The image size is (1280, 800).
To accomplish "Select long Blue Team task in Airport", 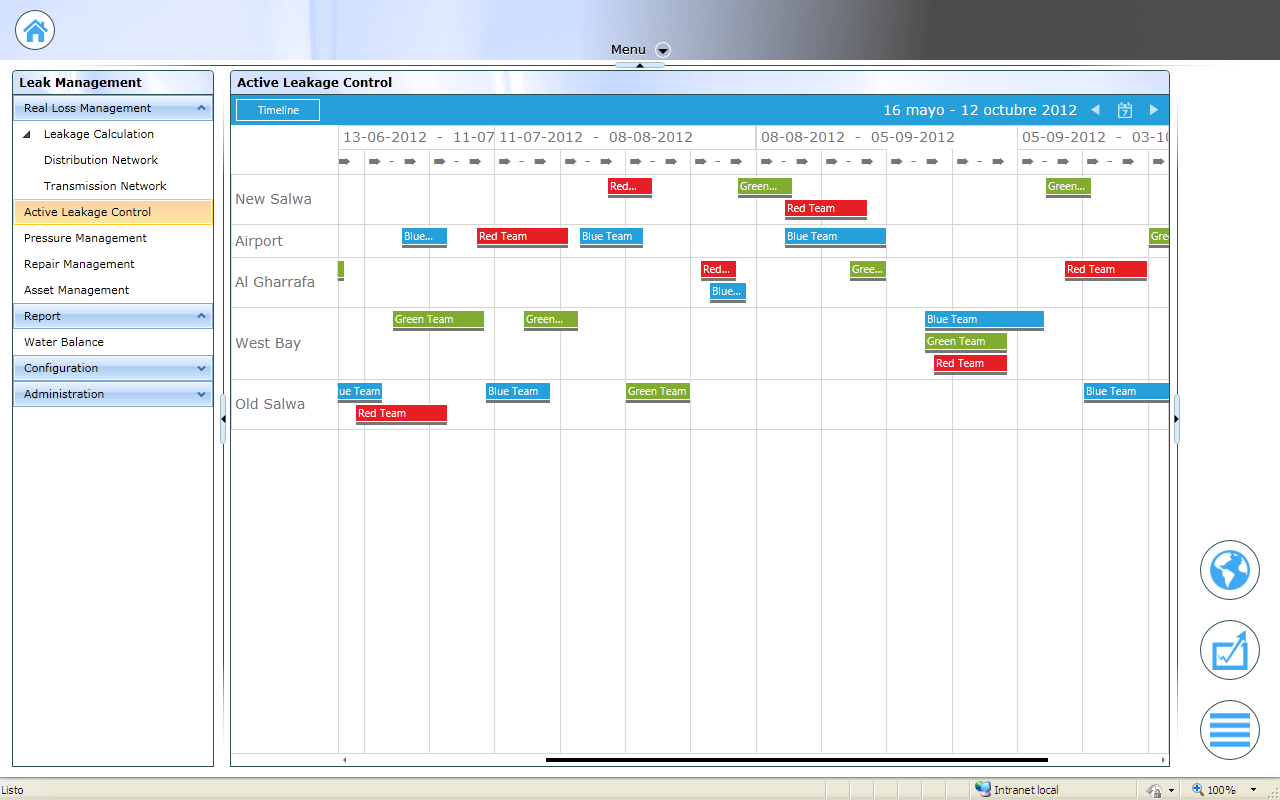I will click(x=835, y=237).
